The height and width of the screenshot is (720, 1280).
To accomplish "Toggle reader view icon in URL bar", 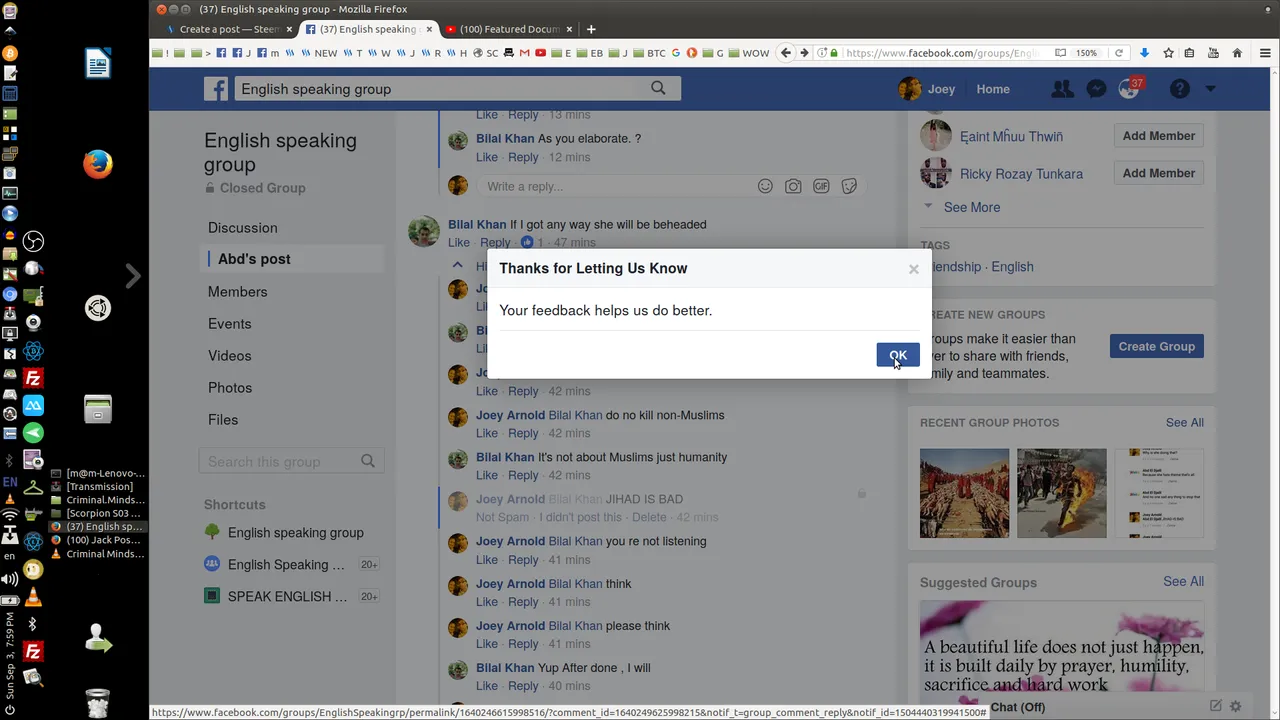I will (x=1060, y=53).
